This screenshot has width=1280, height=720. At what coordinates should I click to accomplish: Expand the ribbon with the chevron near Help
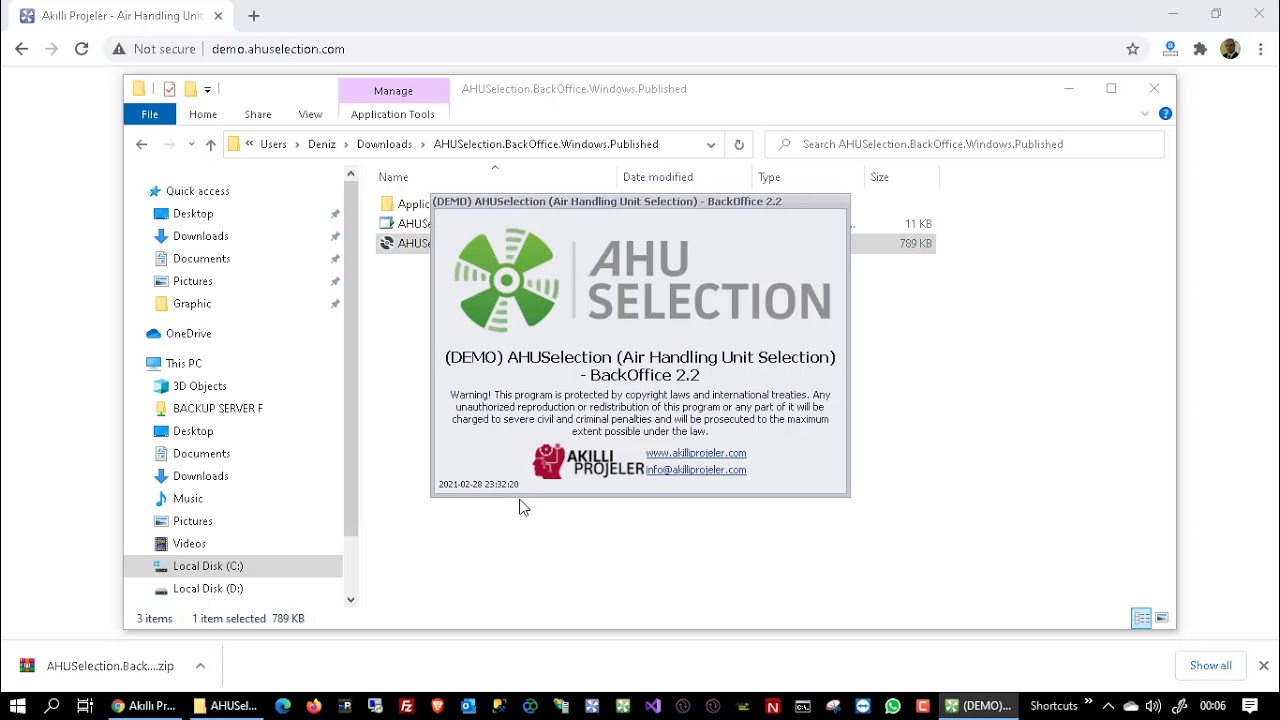tap(1145, 114)
